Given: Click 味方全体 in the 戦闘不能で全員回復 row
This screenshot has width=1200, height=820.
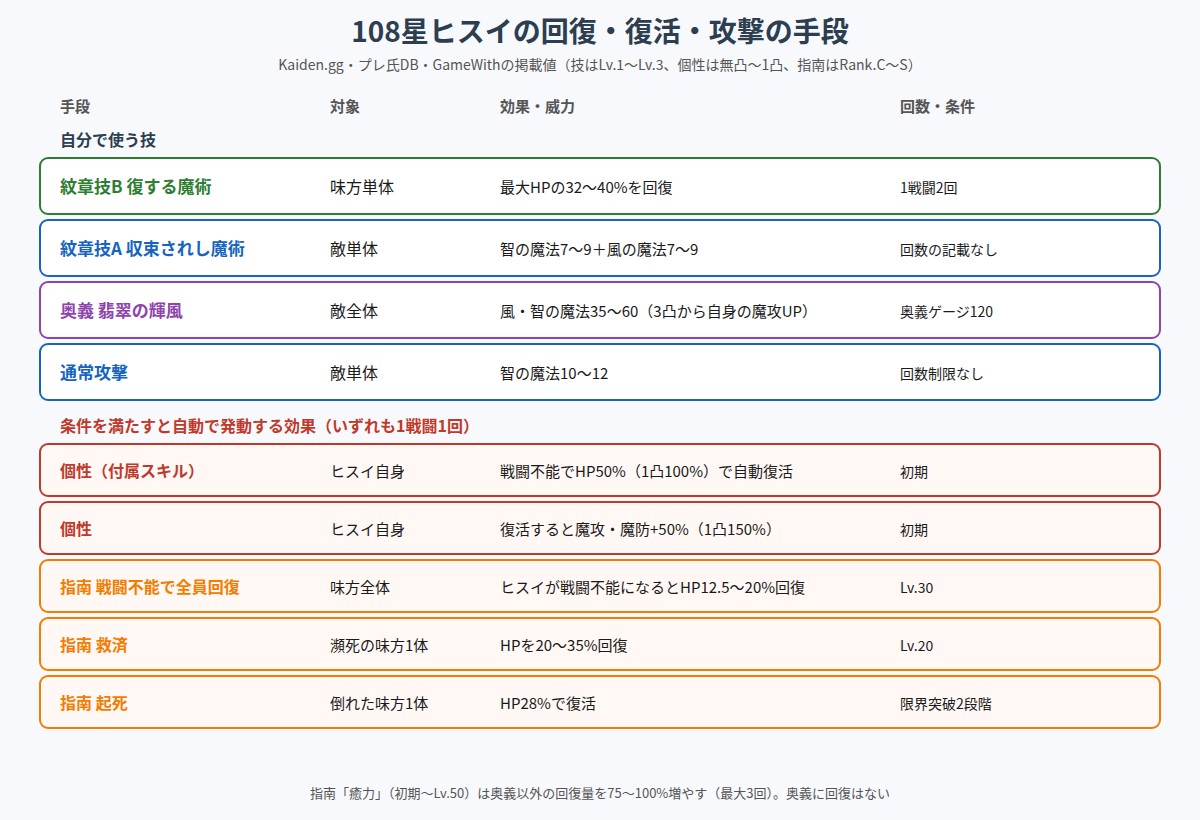Looking at the screenshot, I should (360, 587).
